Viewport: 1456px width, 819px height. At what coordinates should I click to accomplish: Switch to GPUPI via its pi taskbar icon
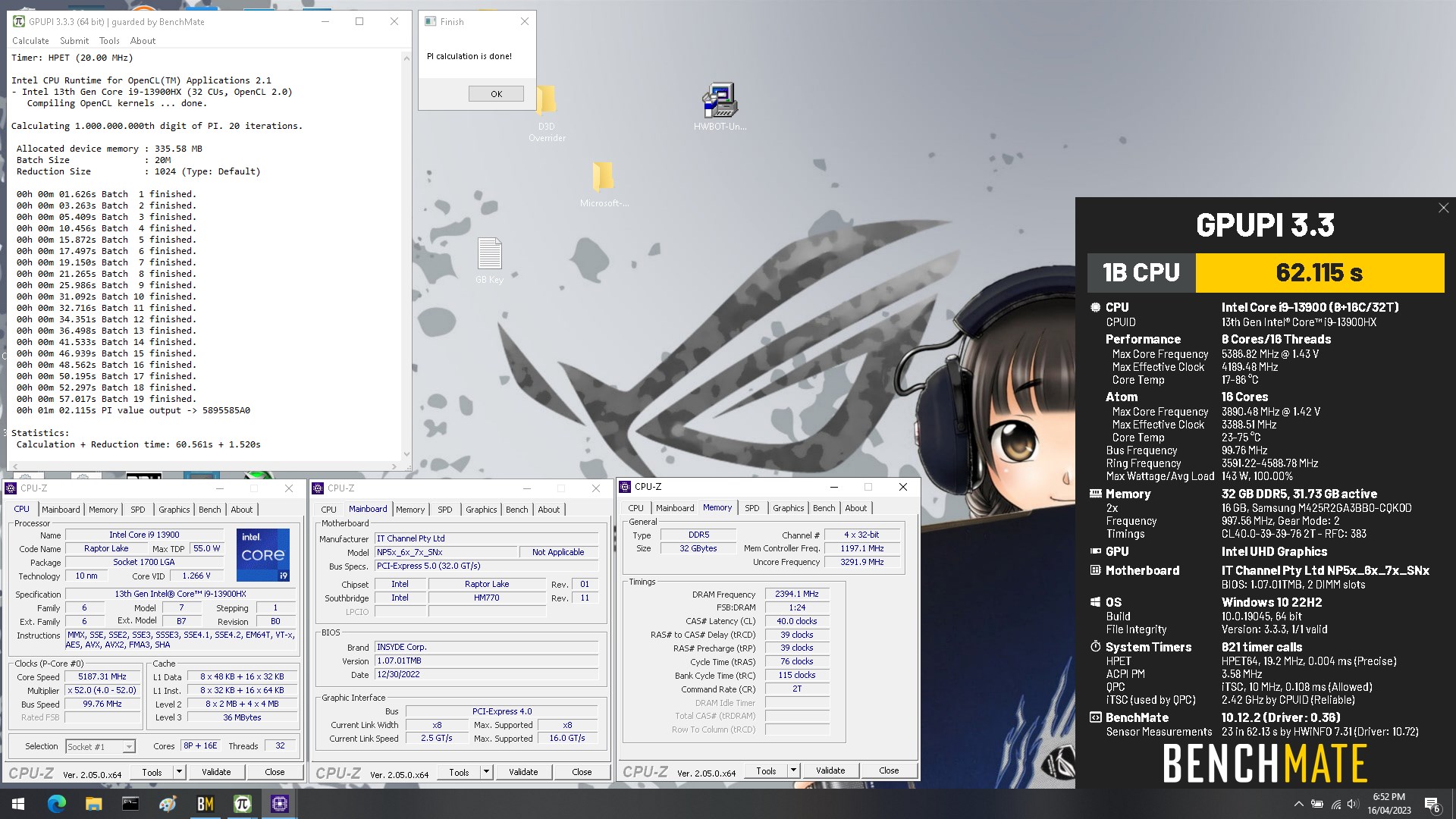point(242,804)
